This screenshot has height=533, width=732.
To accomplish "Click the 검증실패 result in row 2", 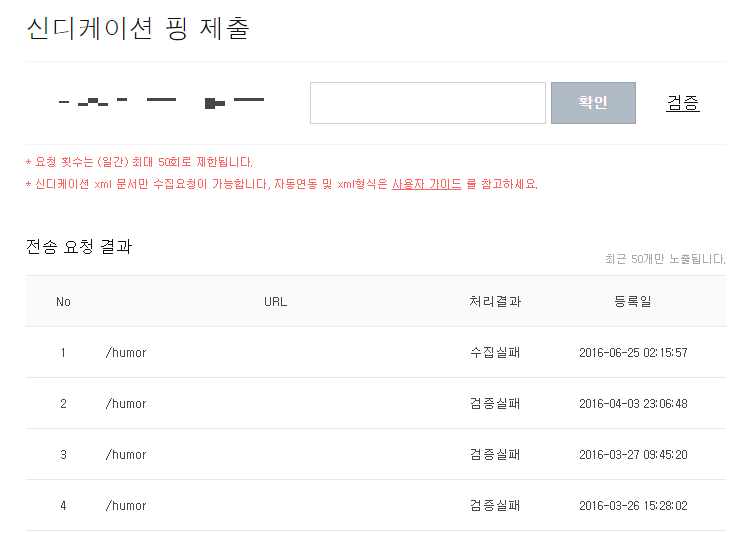I will pos(494,404).
